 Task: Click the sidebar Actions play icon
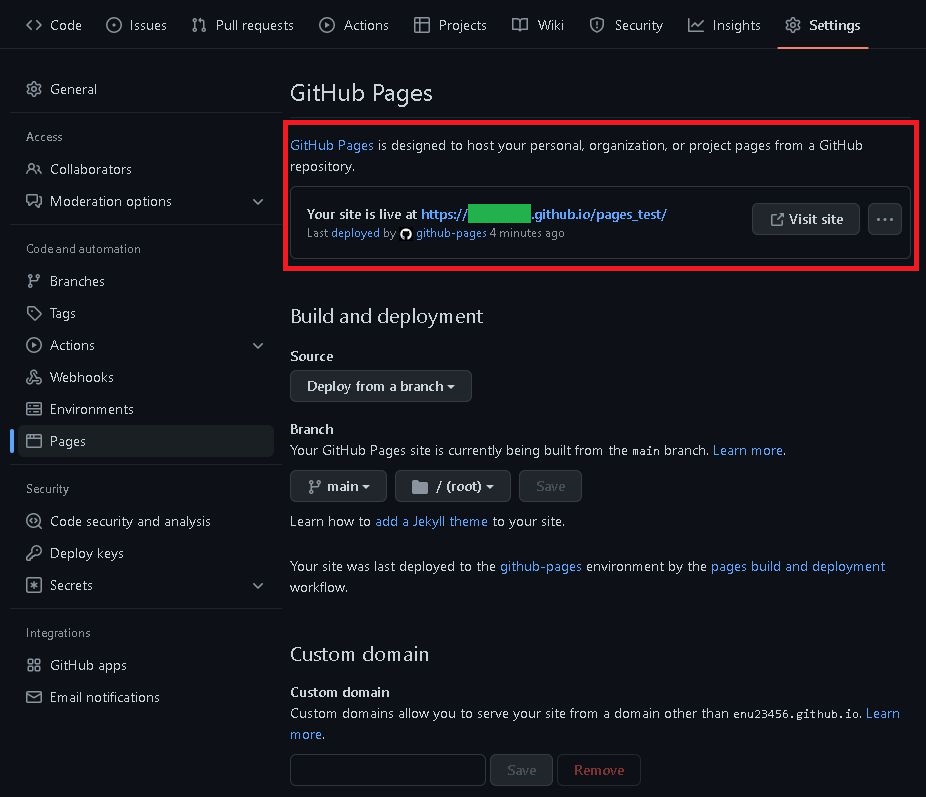pos(34,345)
